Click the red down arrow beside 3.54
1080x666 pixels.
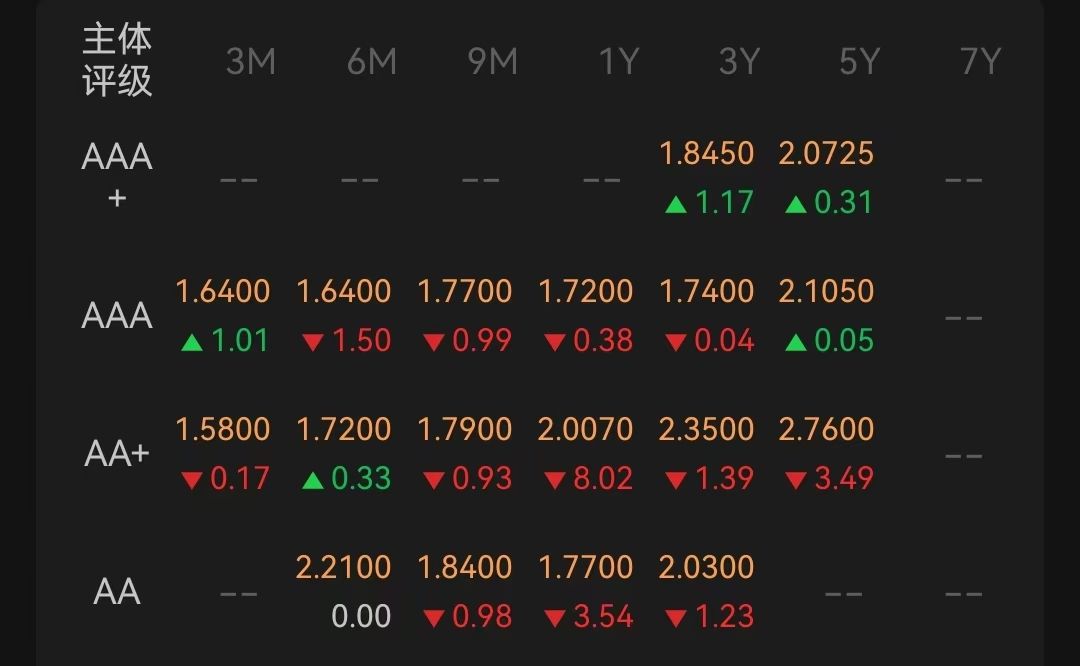(x=555, y=618)
